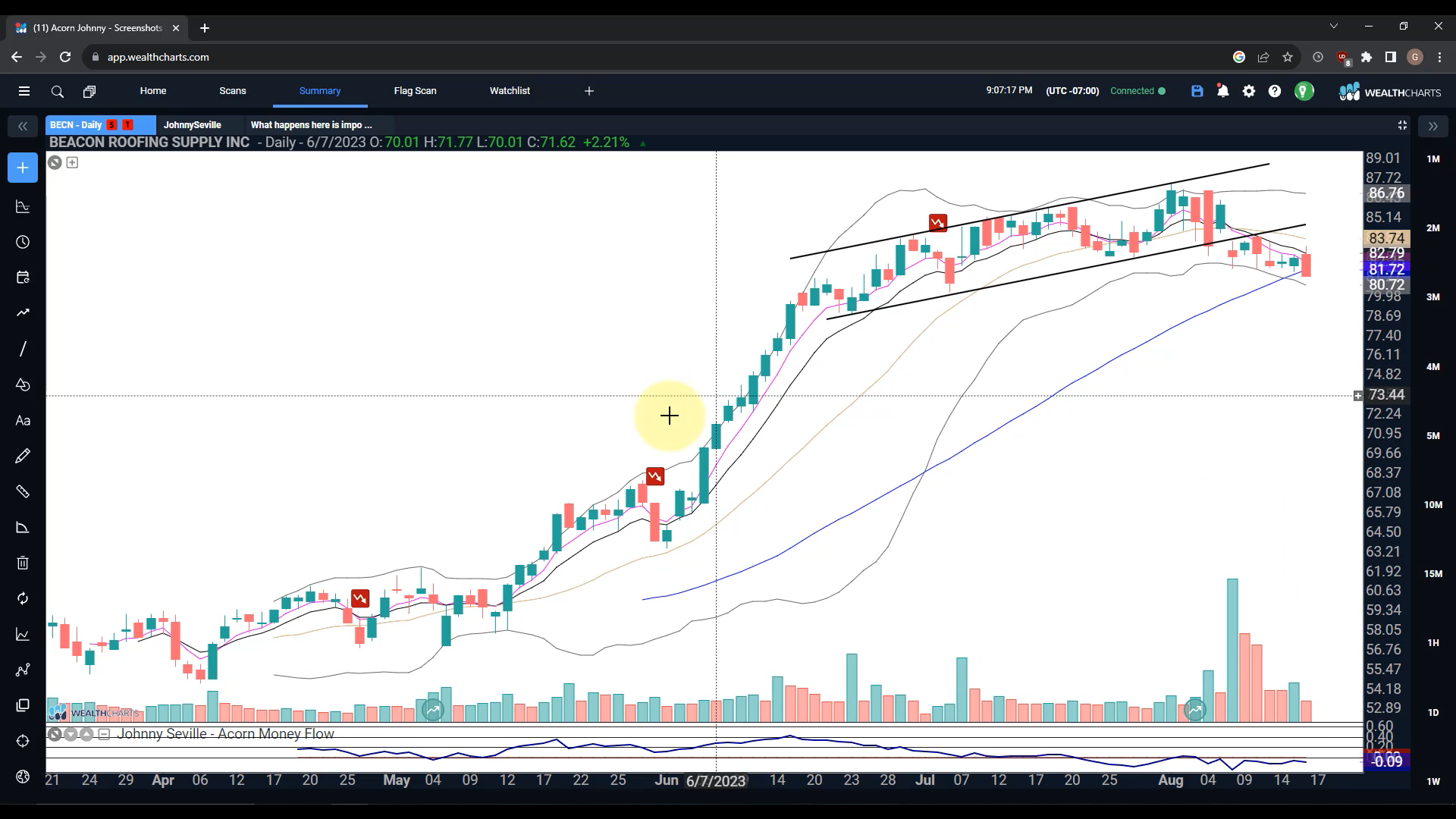Click the trash delete drawings icon

click(x=23, y=563)
